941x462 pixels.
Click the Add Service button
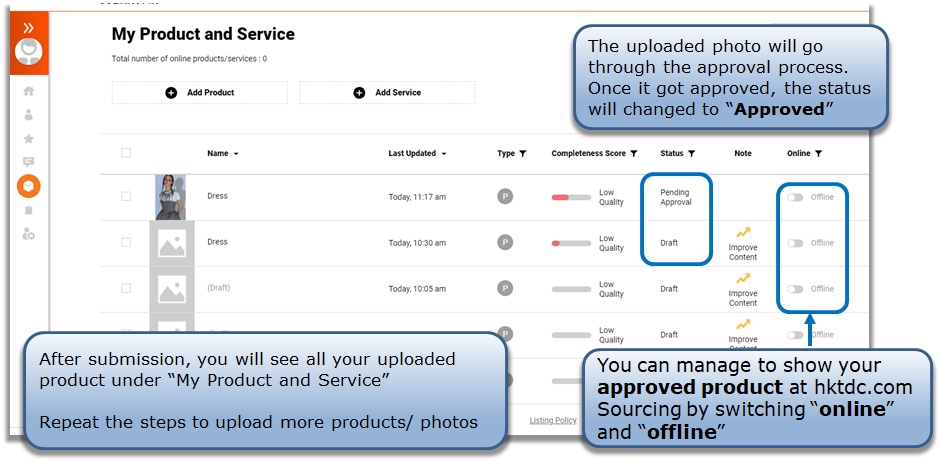click(387, 92)
